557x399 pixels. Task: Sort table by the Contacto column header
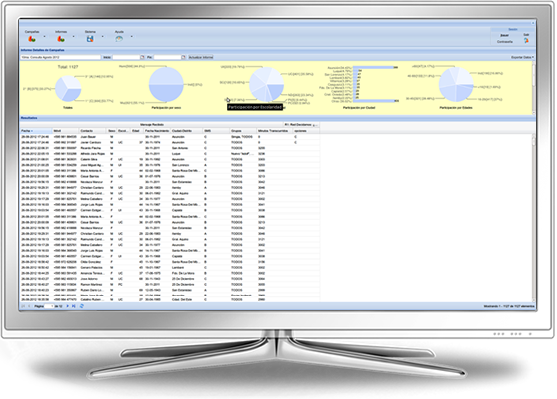point(92,131)
